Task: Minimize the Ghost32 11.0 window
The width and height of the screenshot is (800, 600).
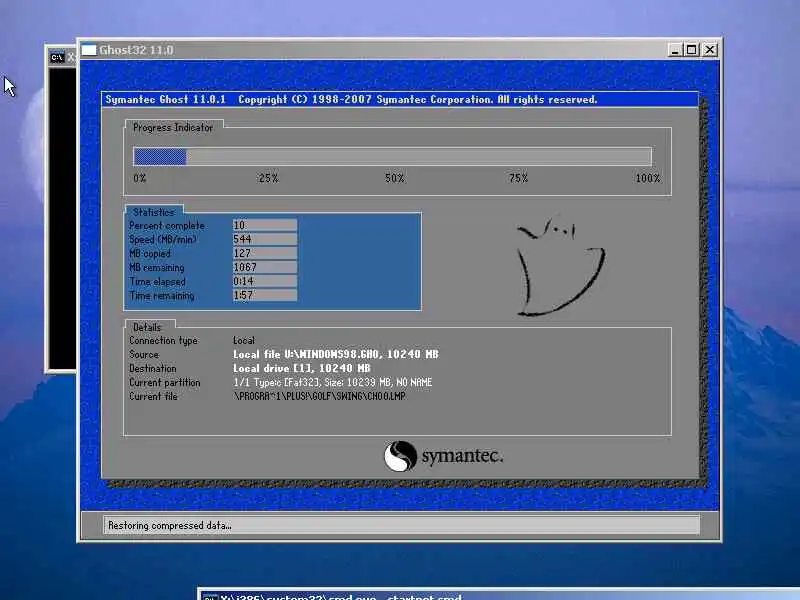Action: pos(674,50)
